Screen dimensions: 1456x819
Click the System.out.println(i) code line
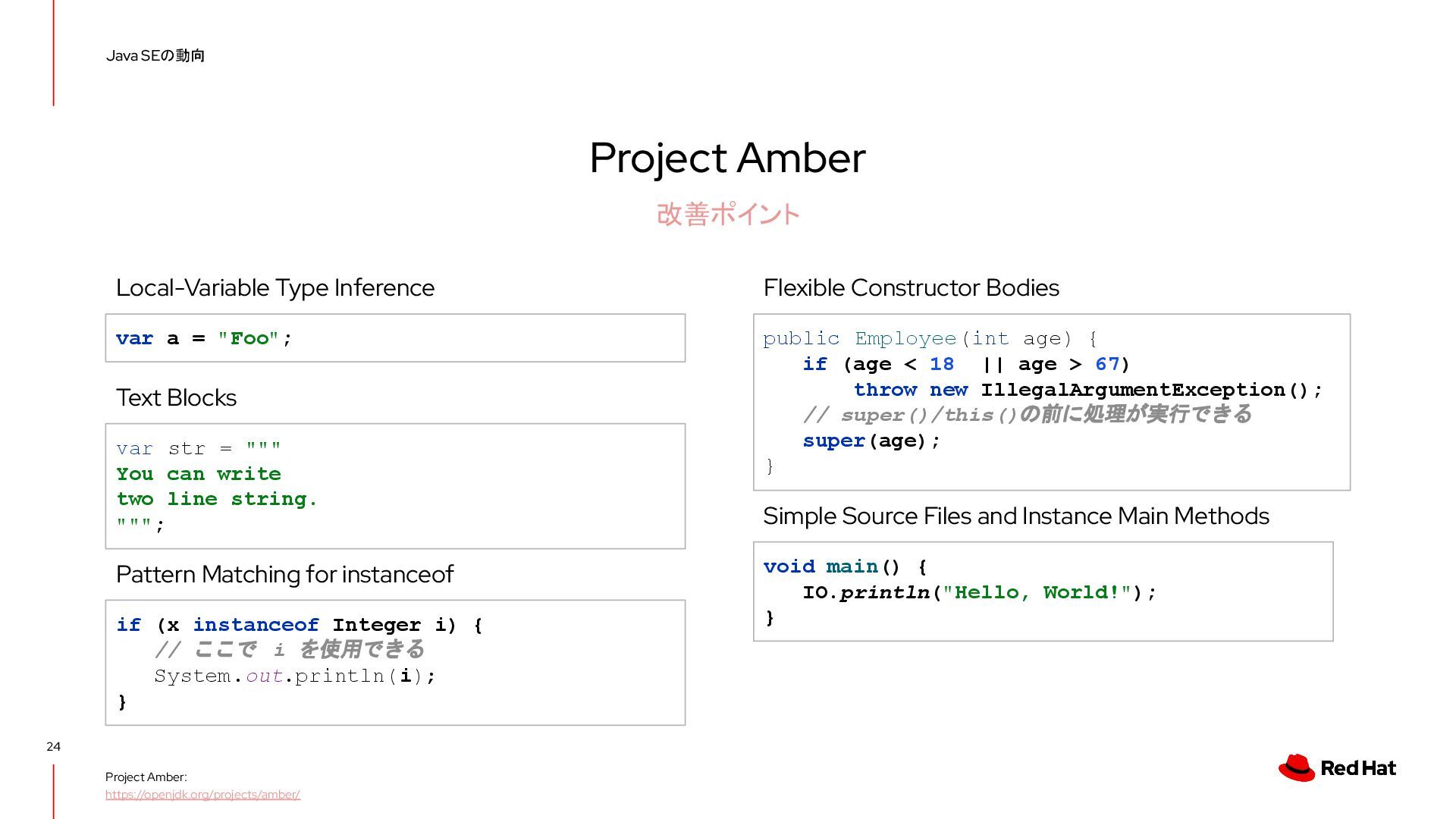[x=295, y=676]
